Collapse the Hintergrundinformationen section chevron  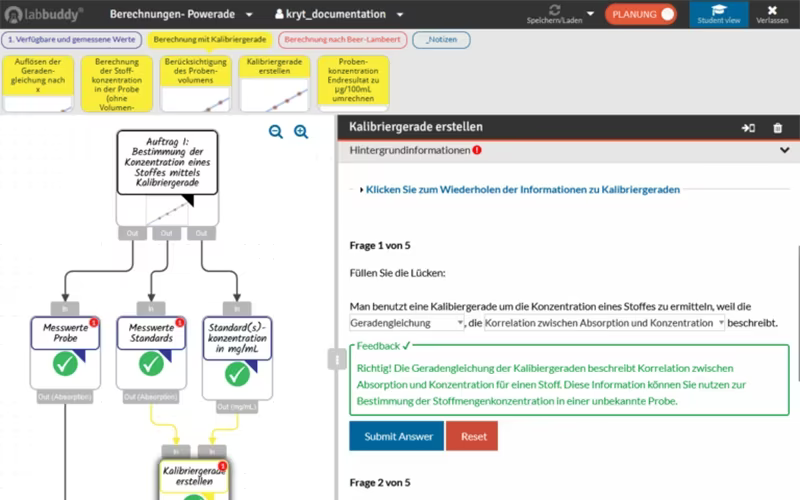785,151
